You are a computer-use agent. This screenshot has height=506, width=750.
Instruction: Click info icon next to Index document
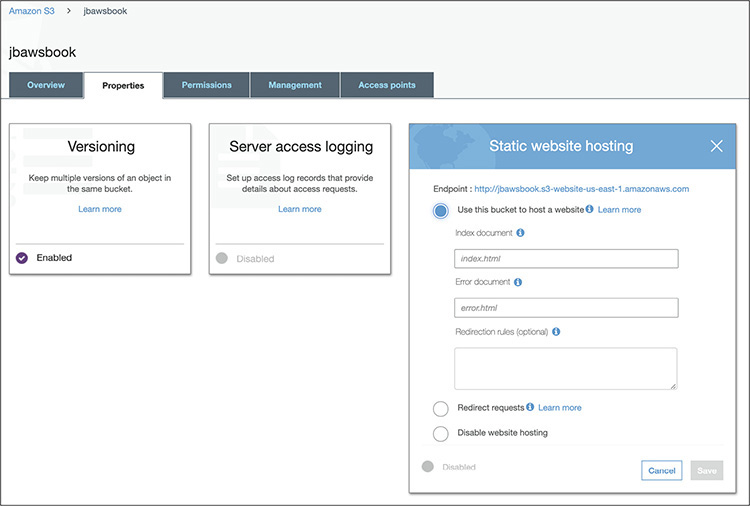pyautogui.click(x=521, y=233)
